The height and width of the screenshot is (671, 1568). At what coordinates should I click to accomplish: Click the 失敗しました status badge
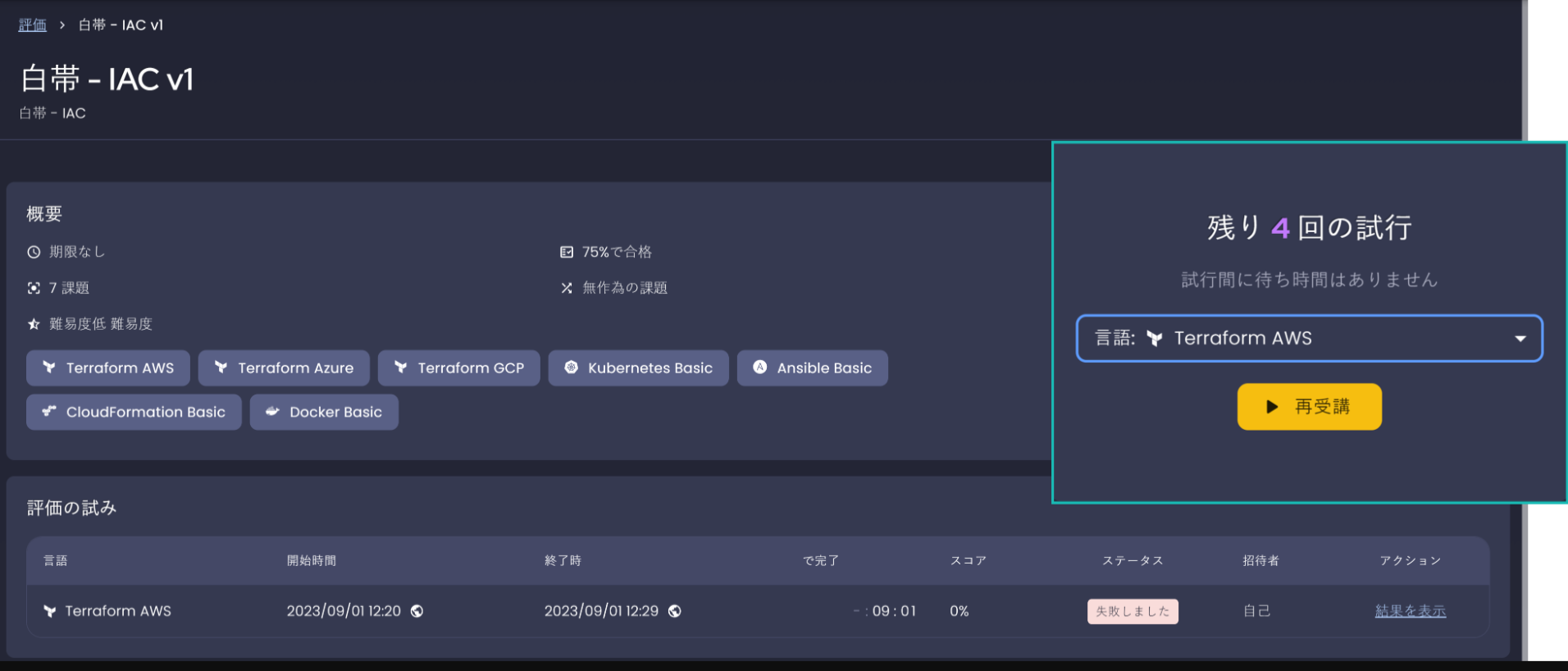click(1132, 611)
